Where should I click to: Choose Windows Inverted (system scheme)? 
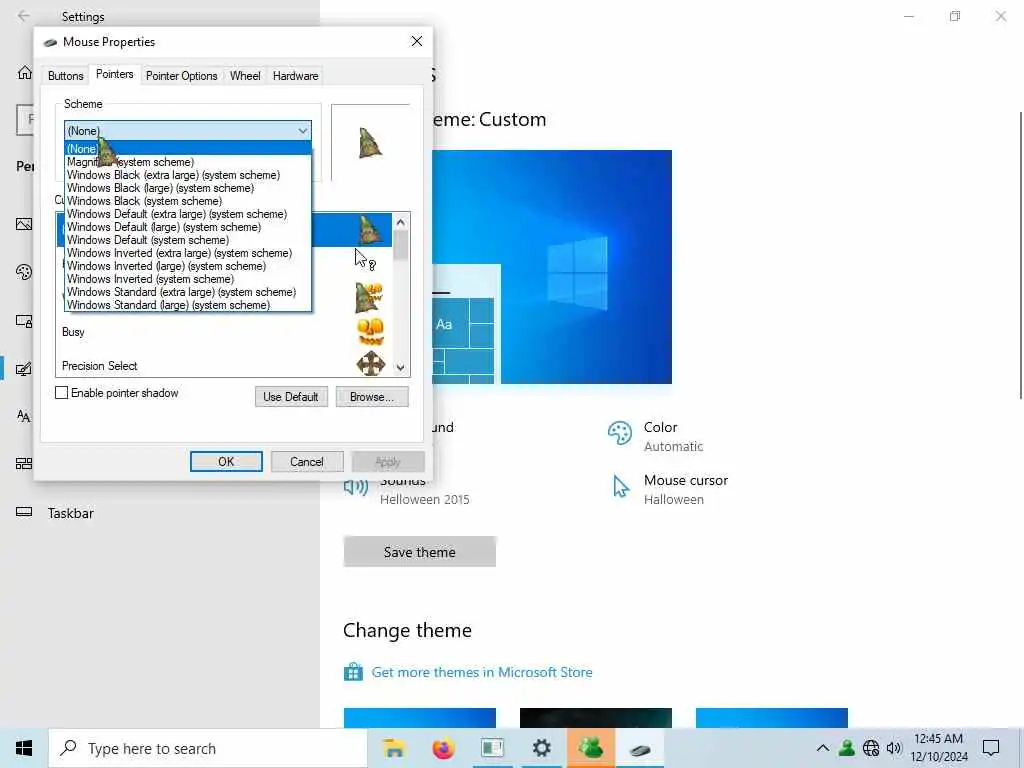(188, 280)
